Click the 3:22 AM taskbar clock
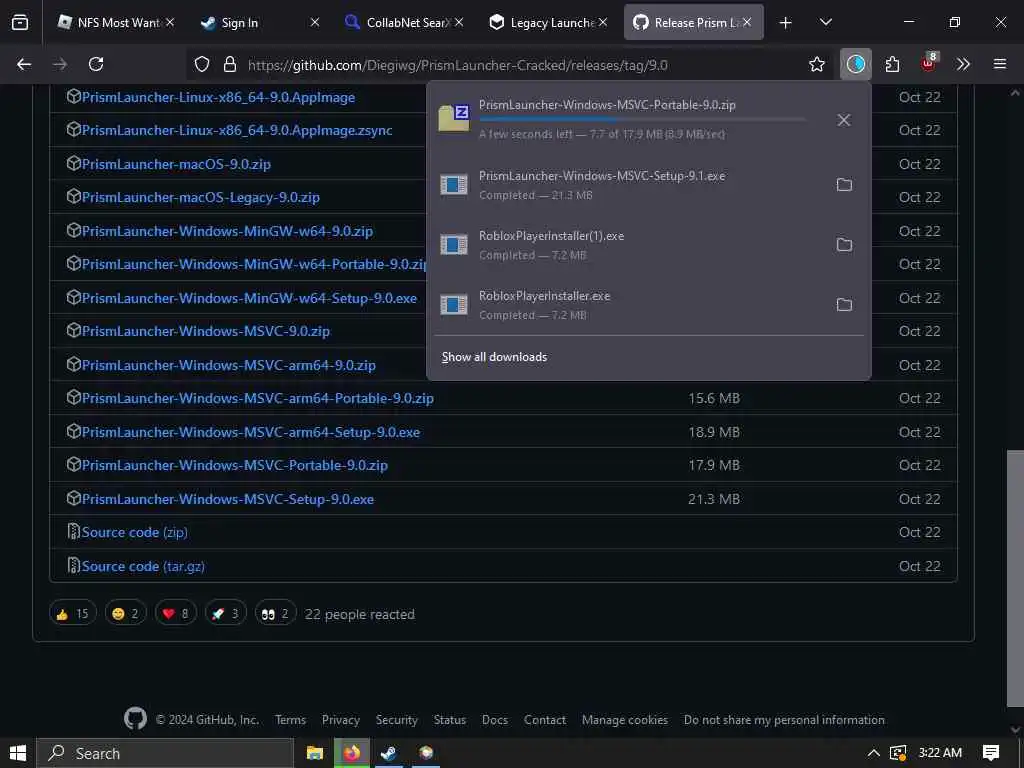This screenshot has width=1024, height=768. pos(940,753)
